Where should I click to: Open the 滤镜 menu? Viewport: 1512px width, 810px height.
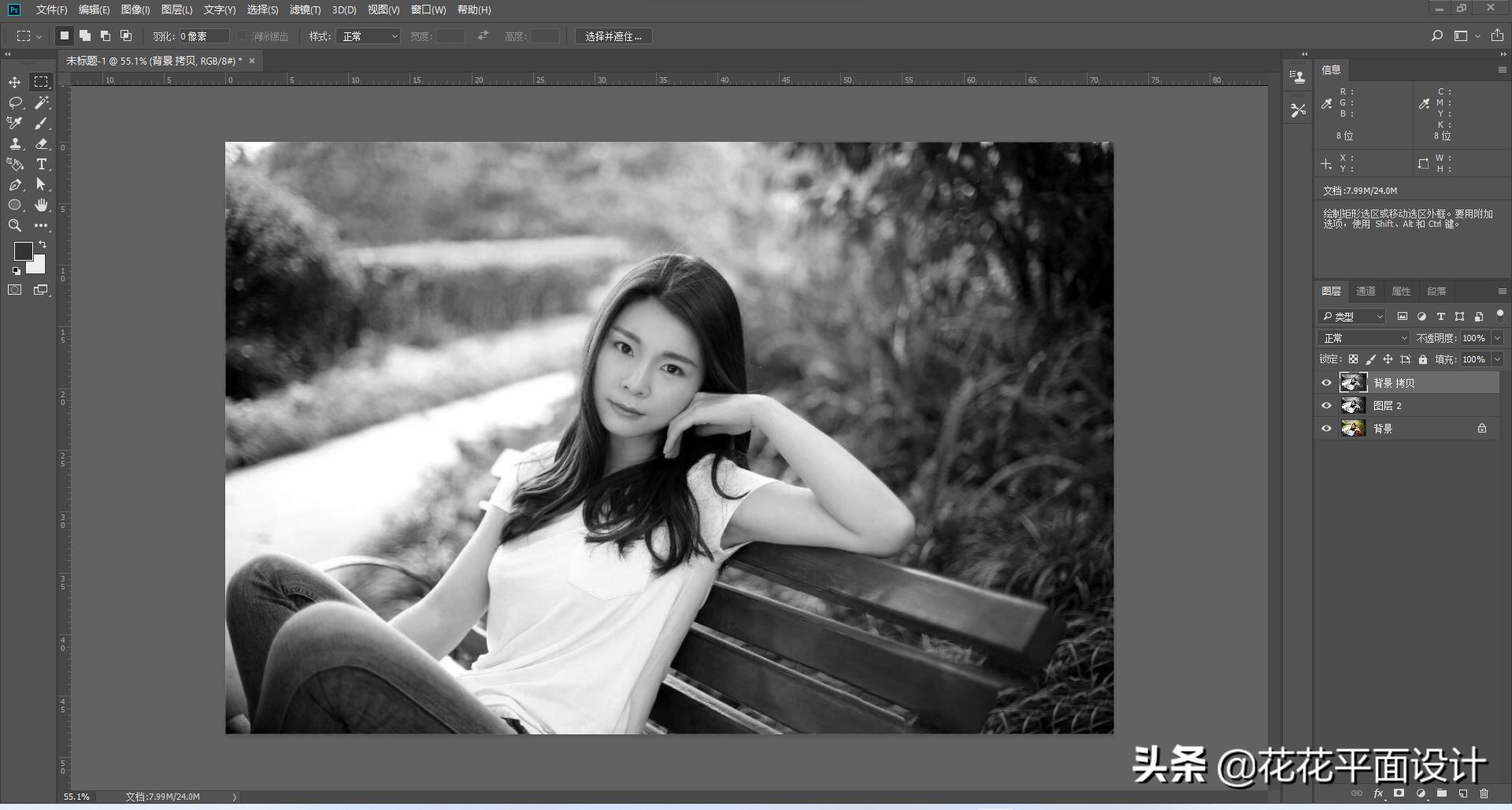coord(305,10)
